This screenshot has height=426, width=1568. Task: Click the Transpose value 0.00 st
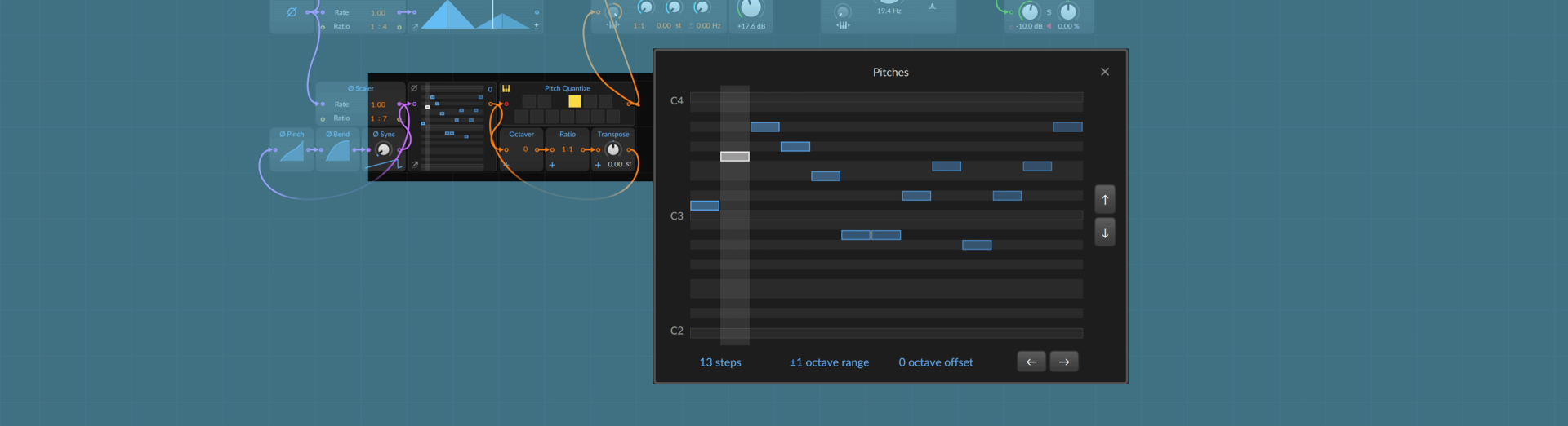click(x=620, y=164)
